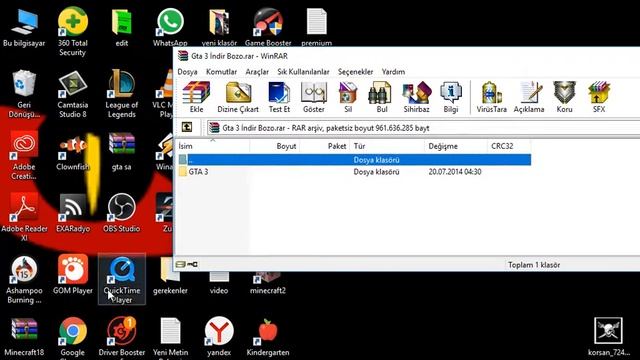Open the Araçlar menu

pos(257,72)
